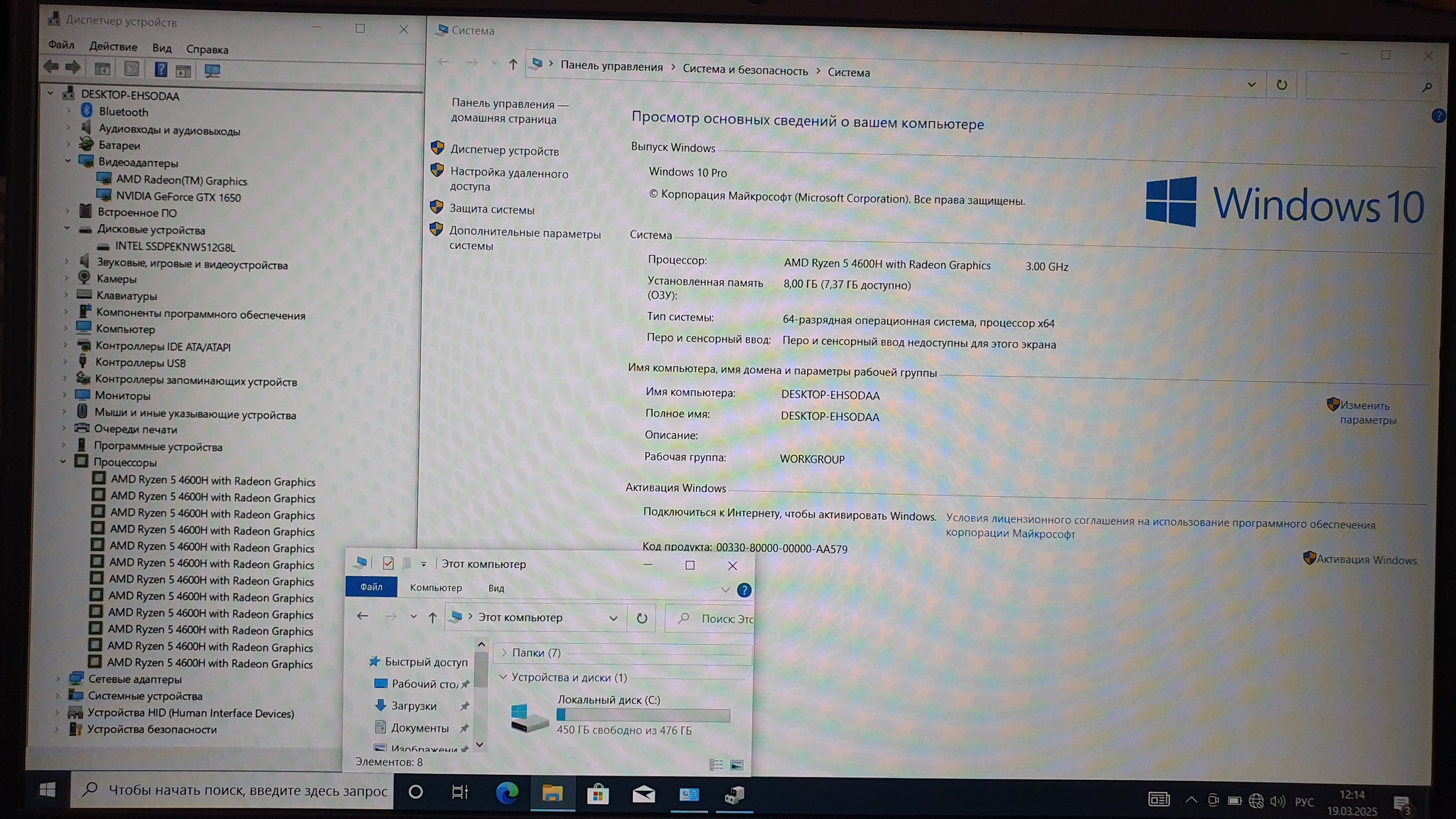Click the volume icon in system tray

[x=1278, y=801]
